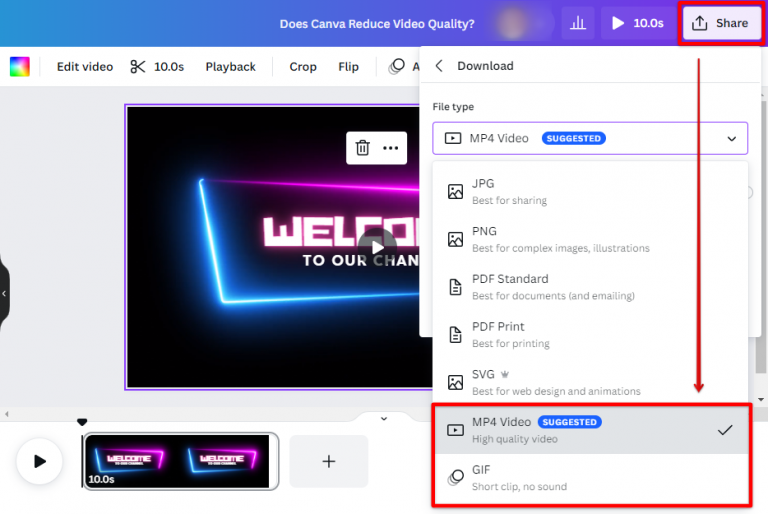The image size is (768, 514).
Task: Click Edit video in toolbar
Action: click(x=85, y=67)
